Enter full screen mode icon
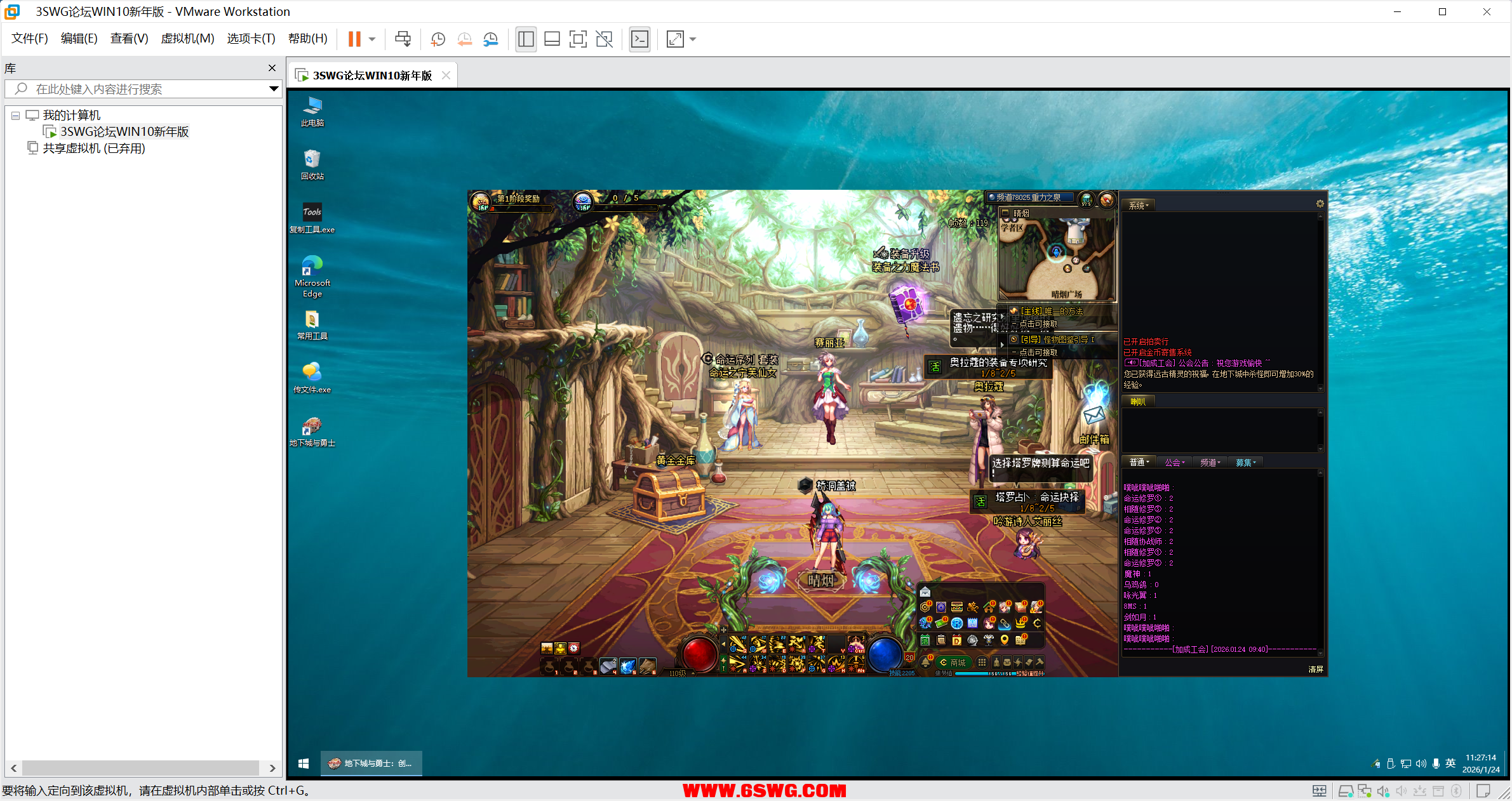The height and width of the screenshot is (801, 1512). coord(578,39)
